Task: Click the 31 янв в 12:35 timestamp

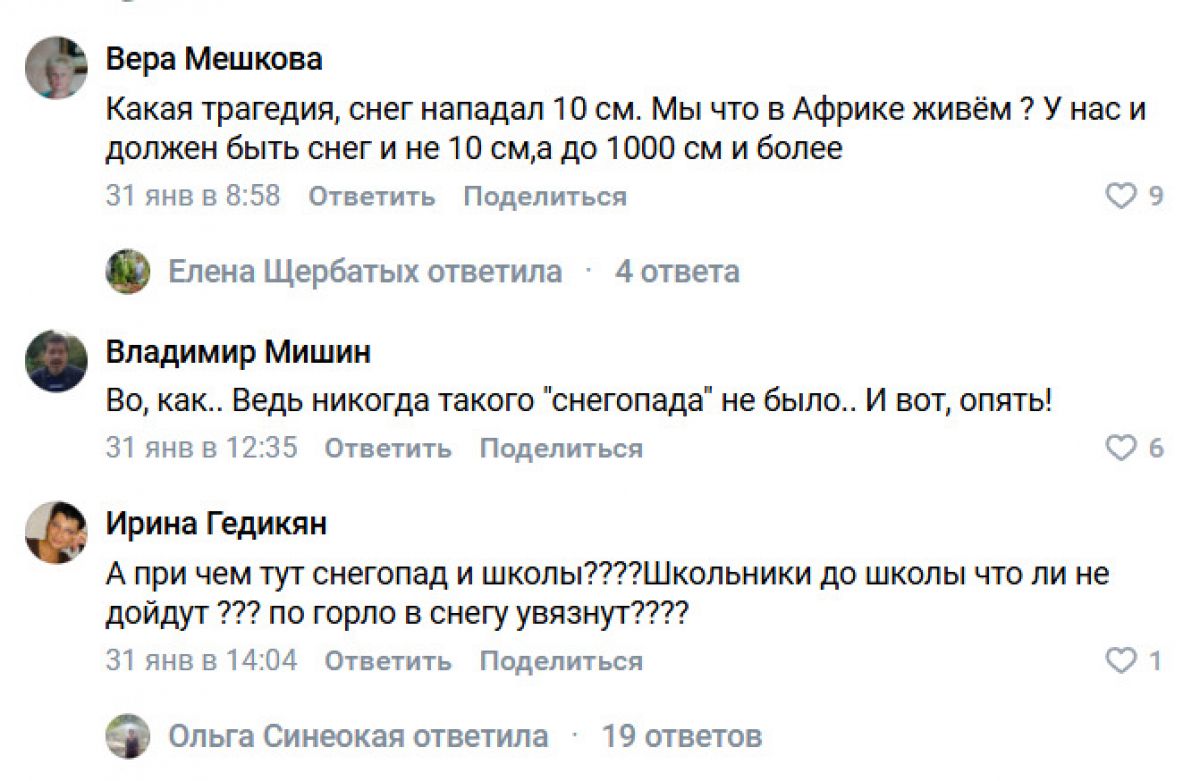Action: pos(202,448)
